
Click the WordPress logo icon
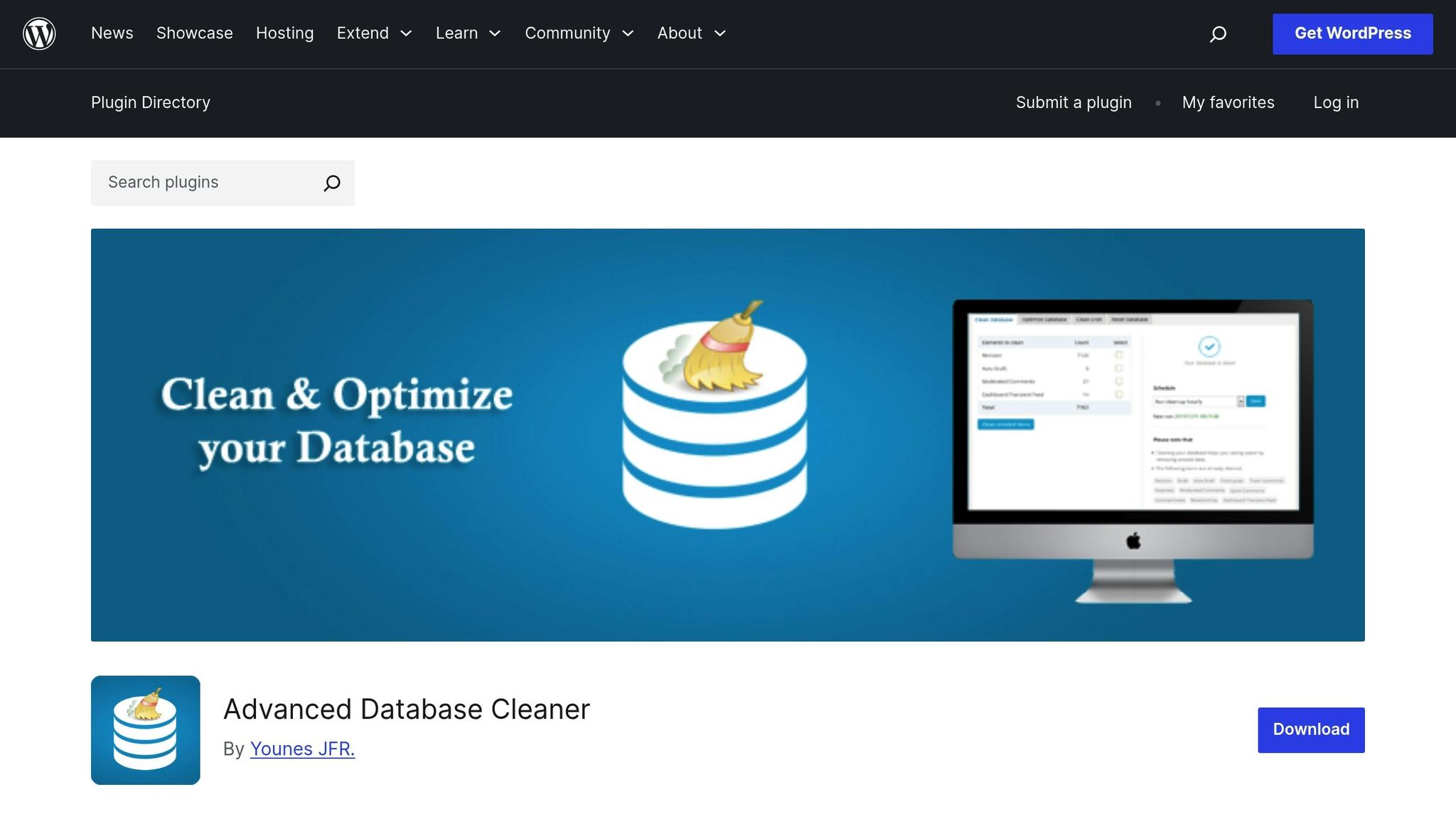39,33
